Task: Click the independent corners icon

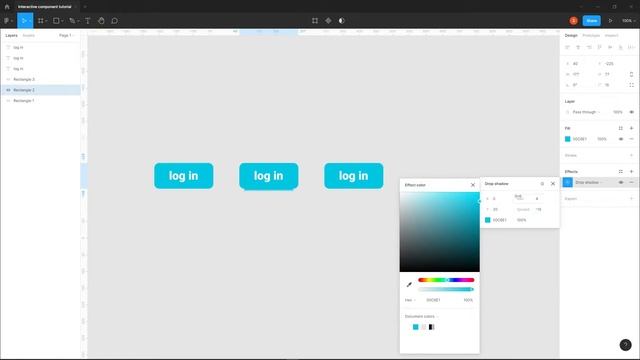Action: pos(631,85)
